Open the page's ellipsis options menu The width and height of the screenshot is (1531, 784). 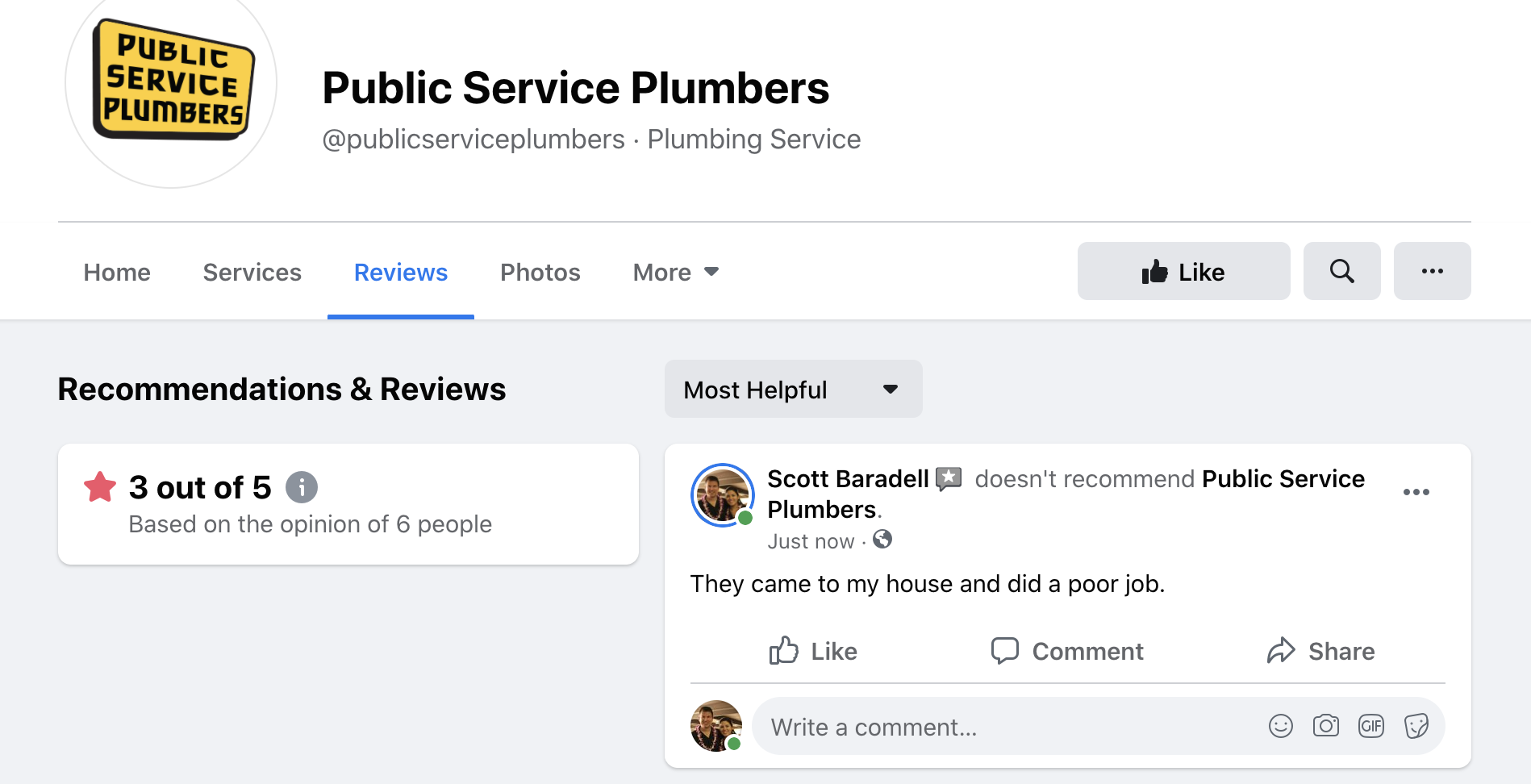point(1432,271)
